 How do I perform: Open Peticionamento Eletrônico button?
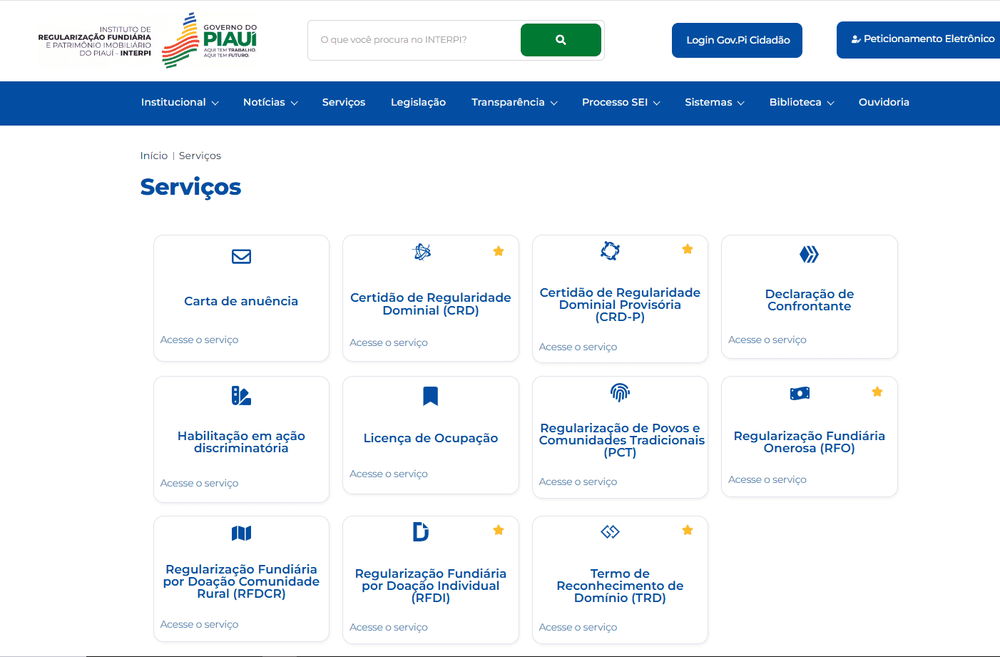click(x=918, y=40)
